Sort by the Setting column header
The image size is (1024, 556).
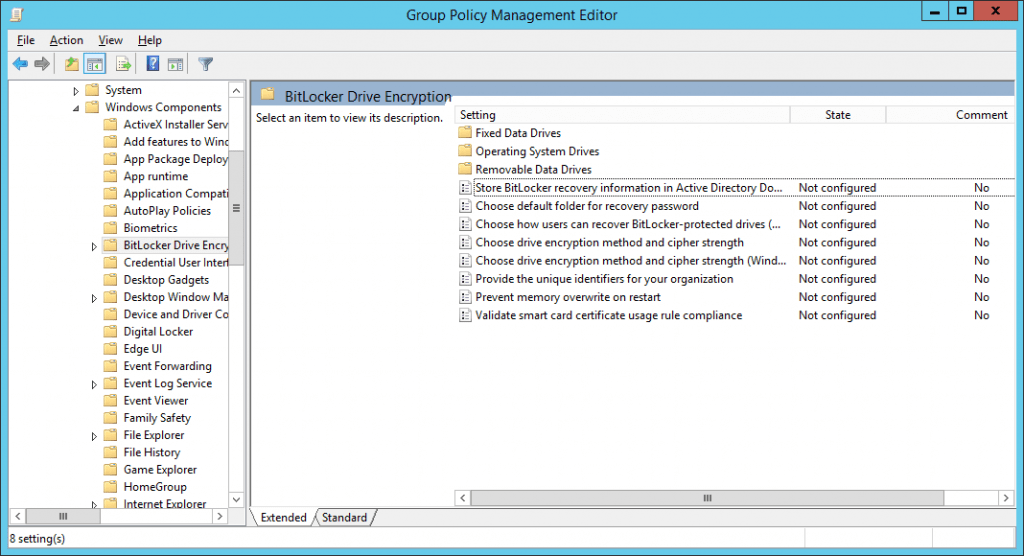[622, 115]
